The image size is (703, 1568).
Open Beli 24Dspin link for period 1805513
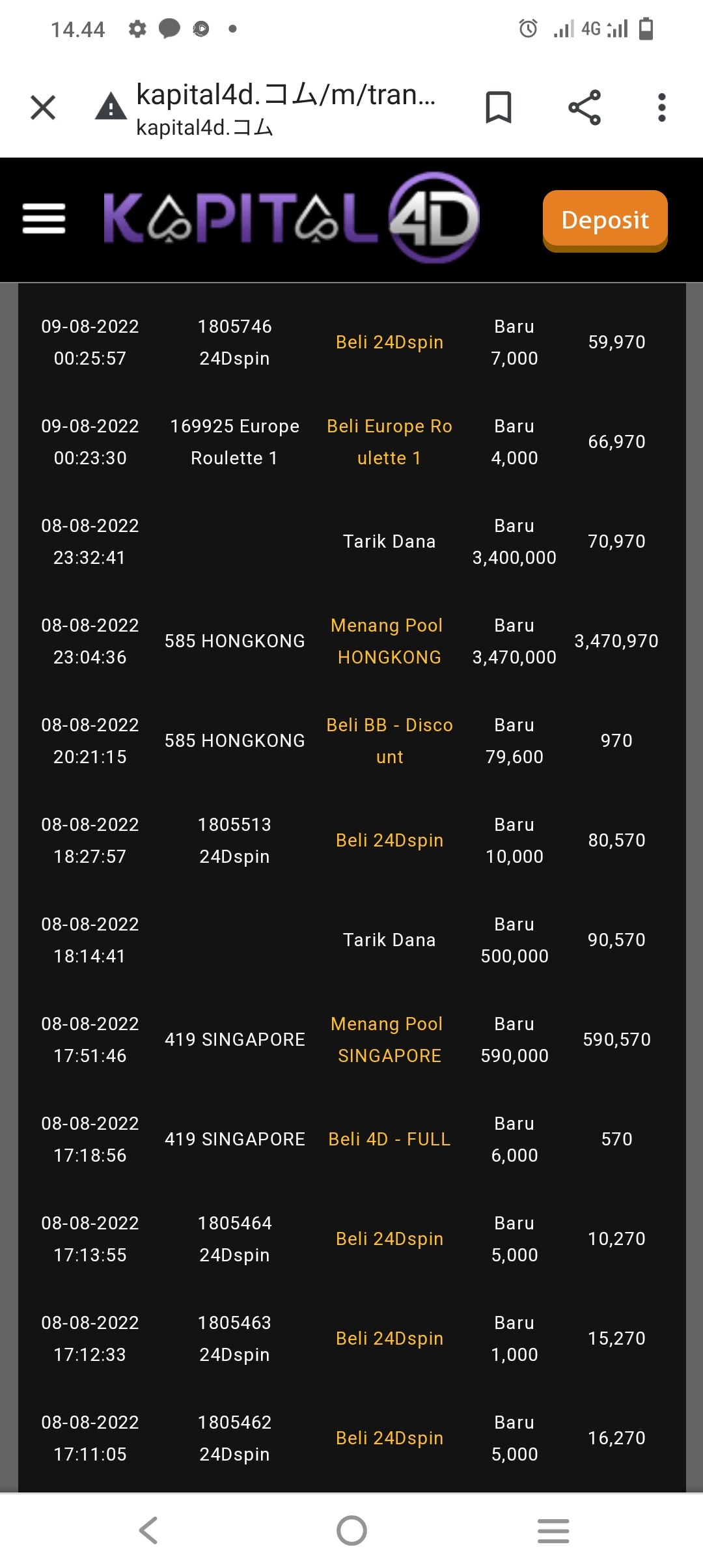coord(389,841)
